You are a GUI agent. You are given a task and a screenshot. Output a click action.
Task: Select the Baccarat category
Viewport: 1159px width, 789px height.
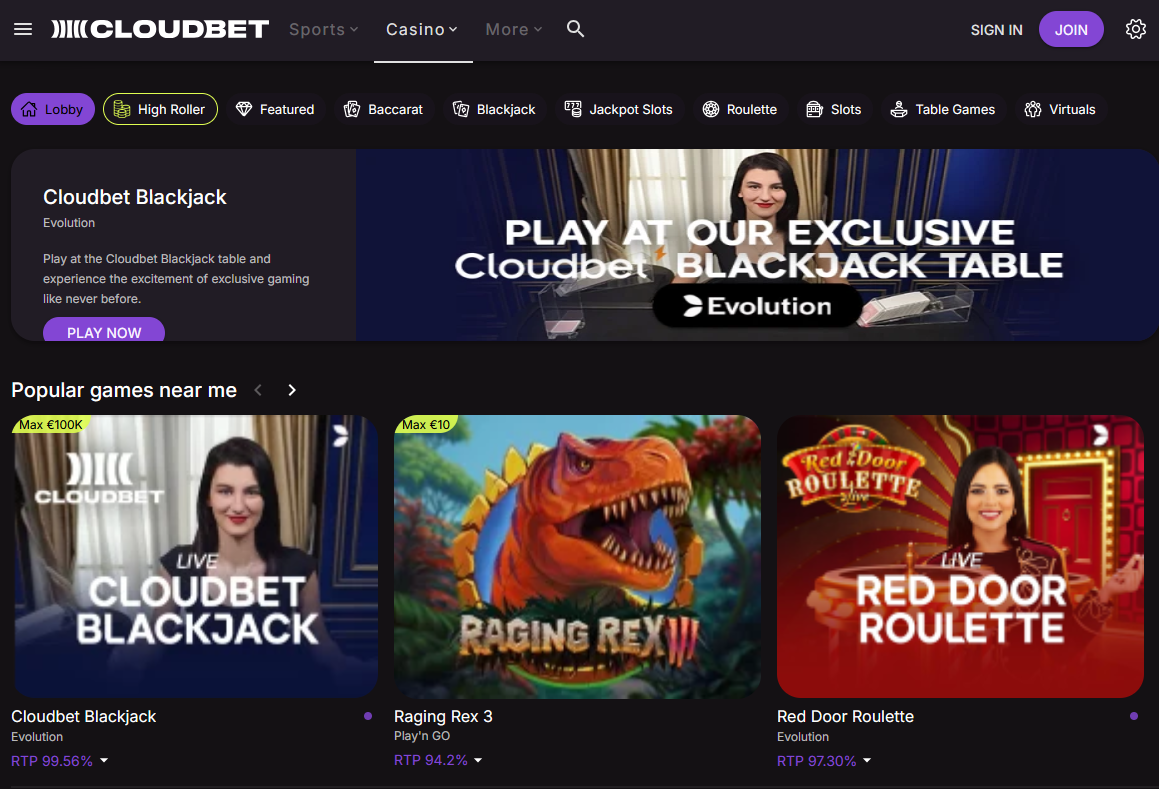coord(384,109)
